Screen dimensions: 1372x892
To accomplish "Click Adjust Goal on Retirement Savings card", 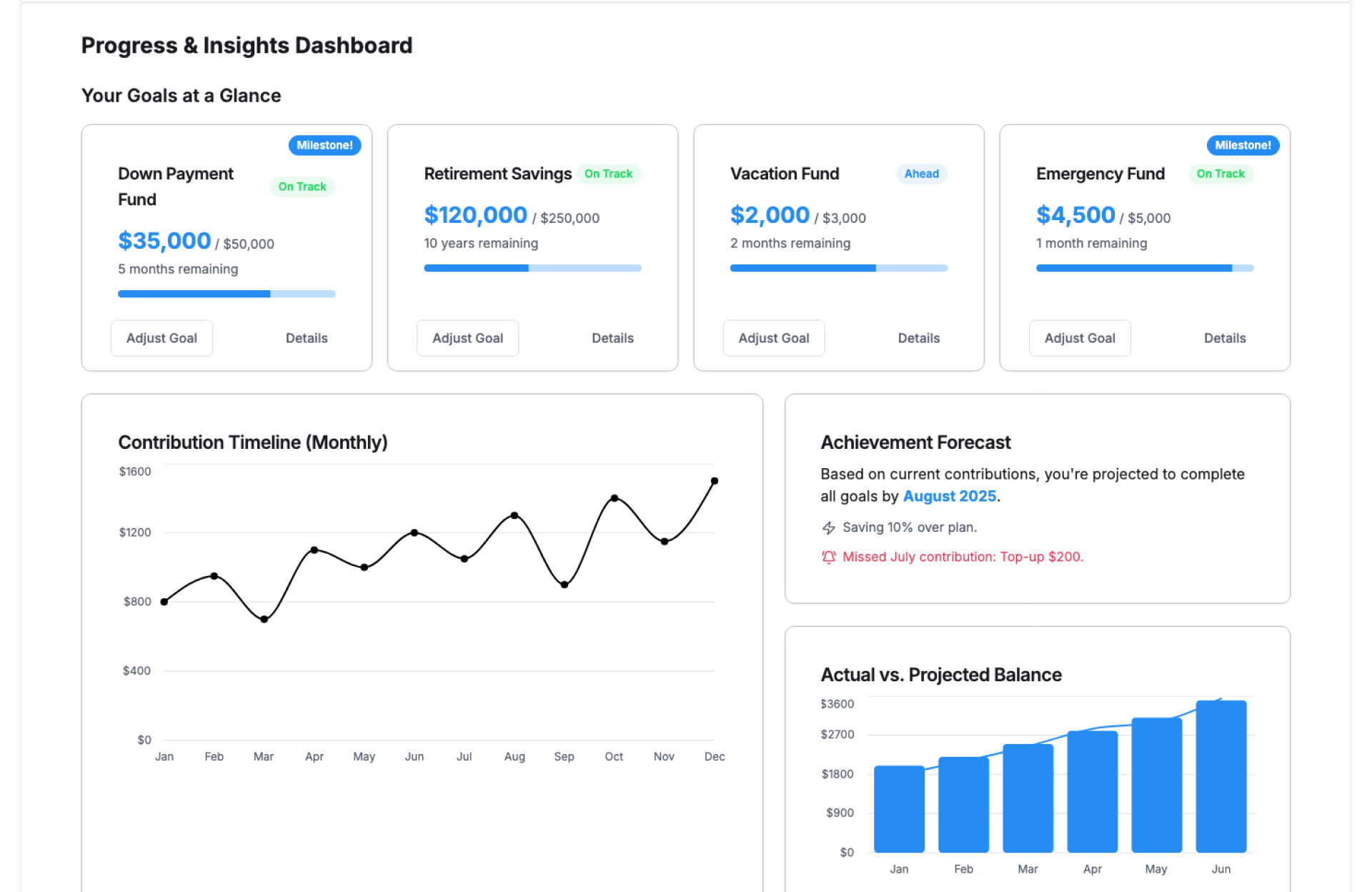I will pyautogui.click(x=467, y=338).
